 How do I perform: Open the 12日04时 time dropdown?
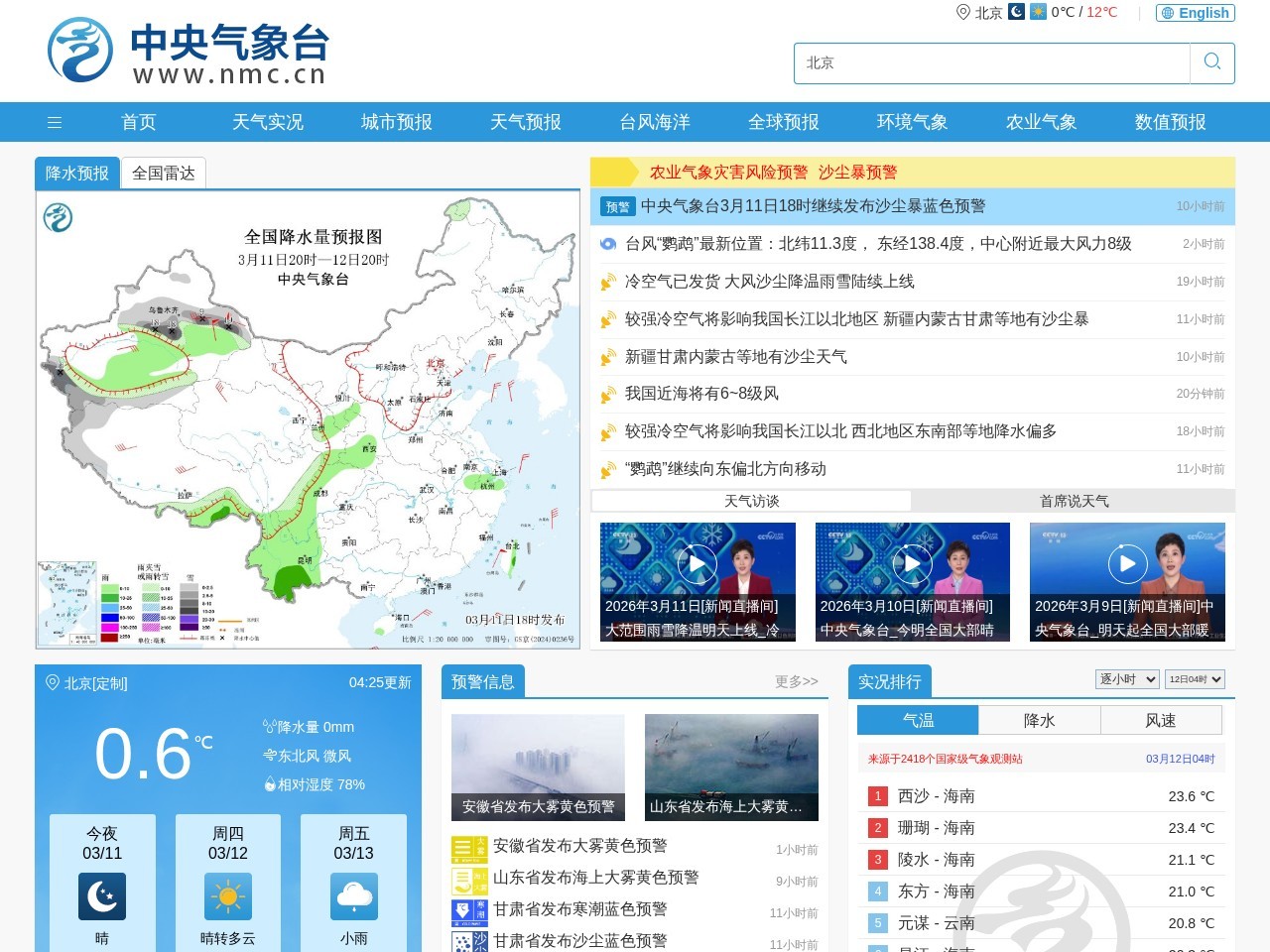(x=1195, y=679)
